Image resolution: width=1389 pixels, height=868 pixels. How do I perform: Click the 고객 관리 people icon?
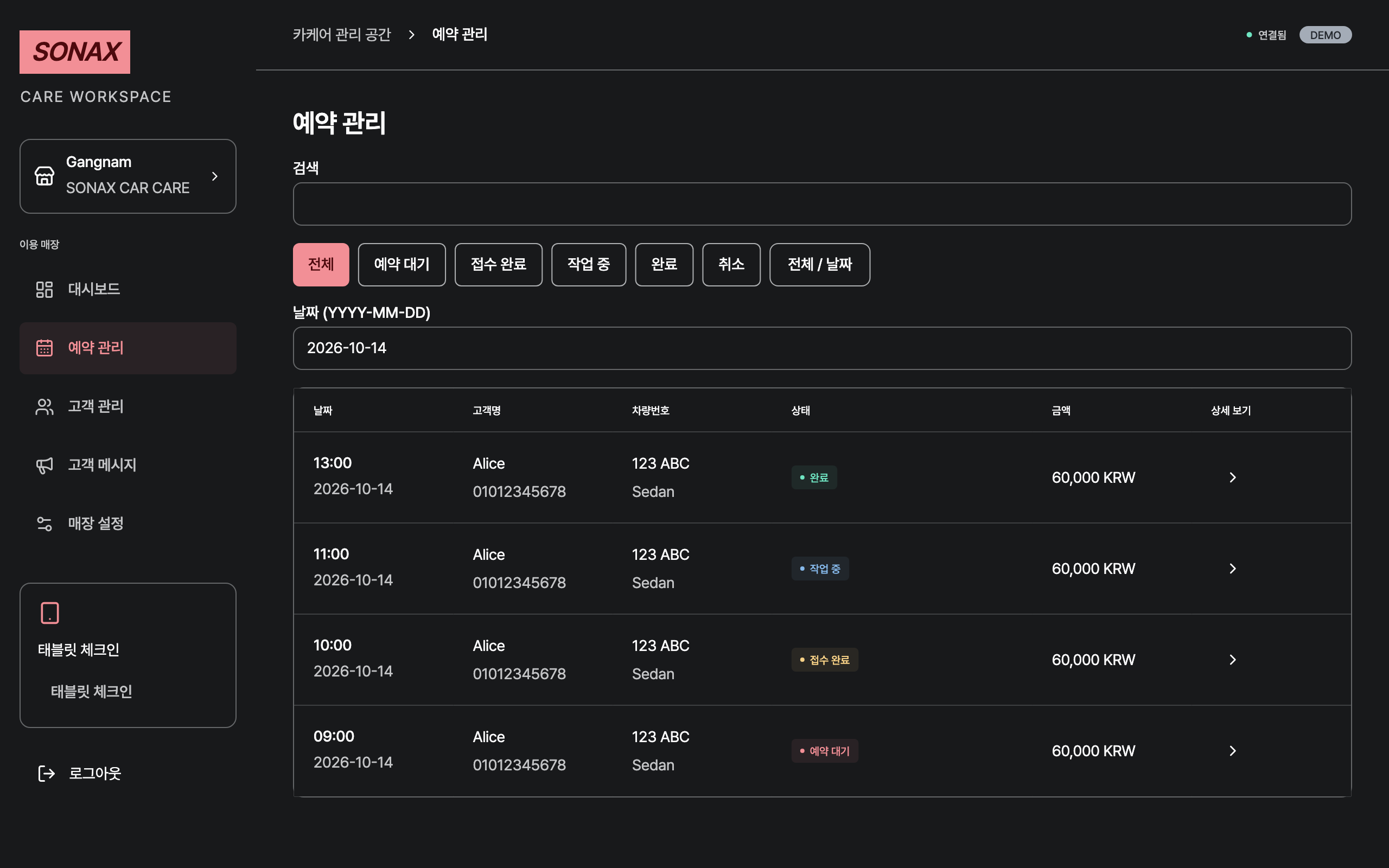point(44,406)
